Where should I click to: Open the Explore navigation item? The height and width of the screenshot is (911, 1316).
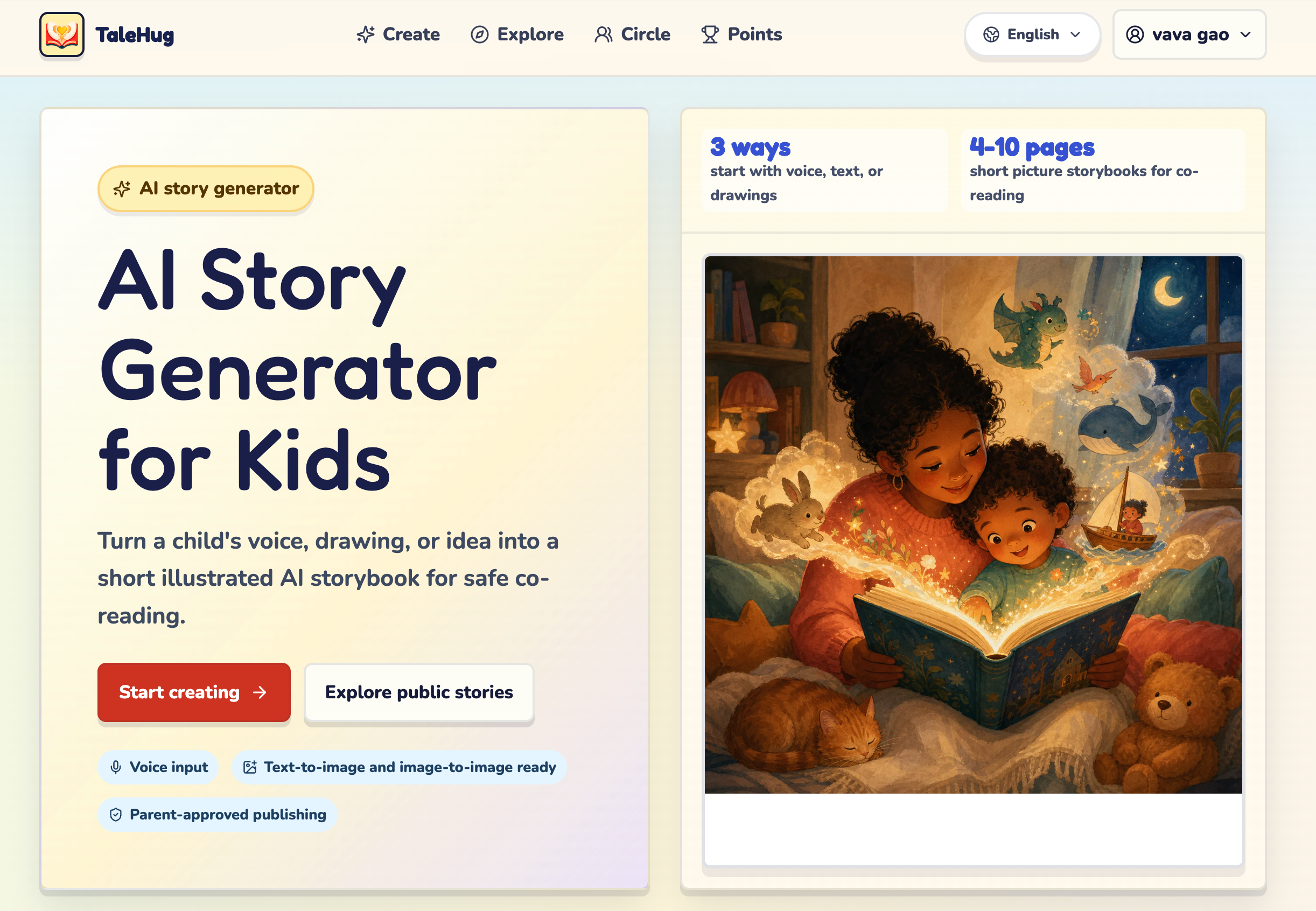point(517,35)
